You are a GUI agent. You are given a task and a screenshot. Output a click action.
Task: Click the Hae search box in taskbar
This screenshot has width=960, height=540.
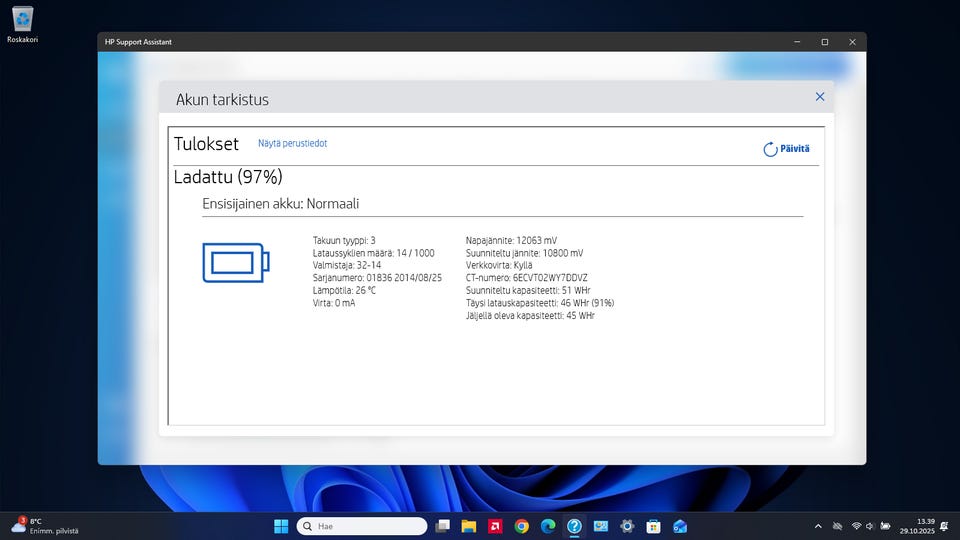click(x=363, y=526)
